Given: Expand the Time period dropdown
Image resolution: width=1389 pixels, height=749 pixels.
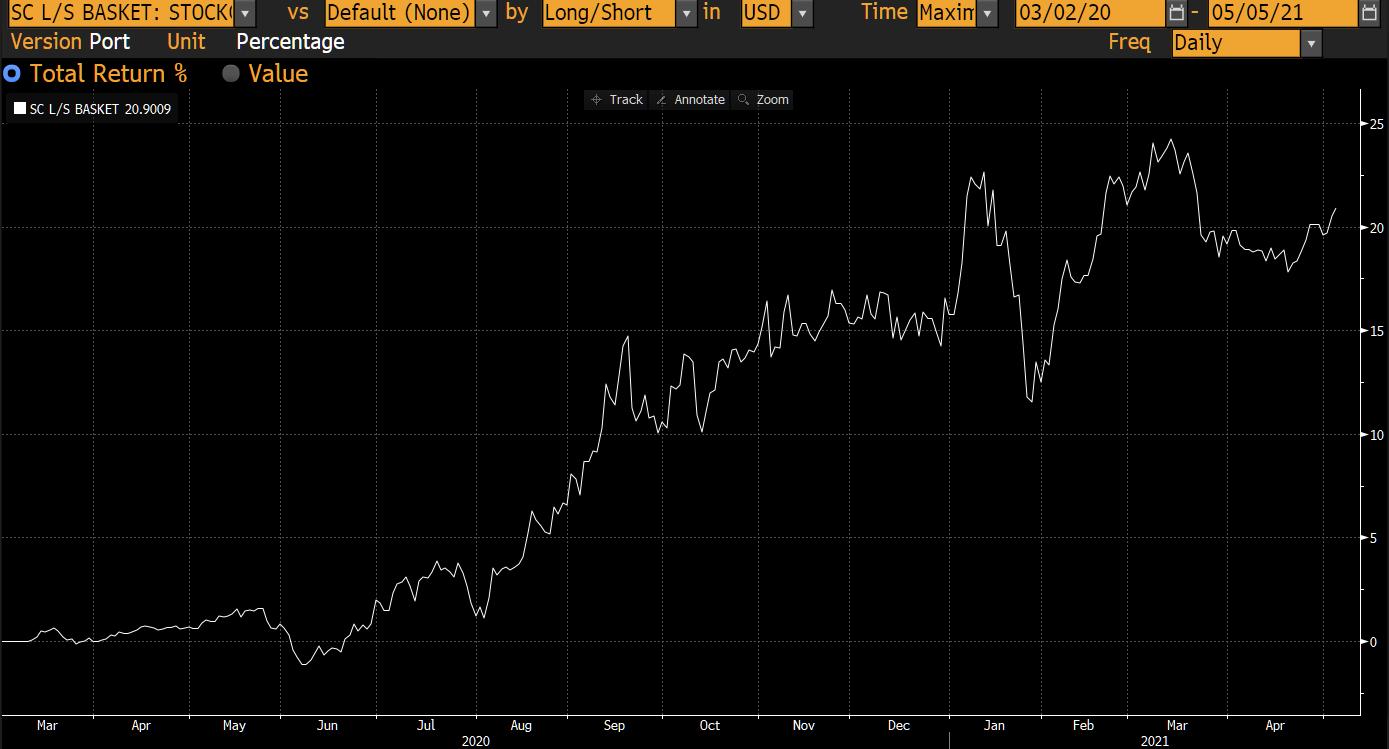Looking at the screenshot, I should (x=988, y=13).
